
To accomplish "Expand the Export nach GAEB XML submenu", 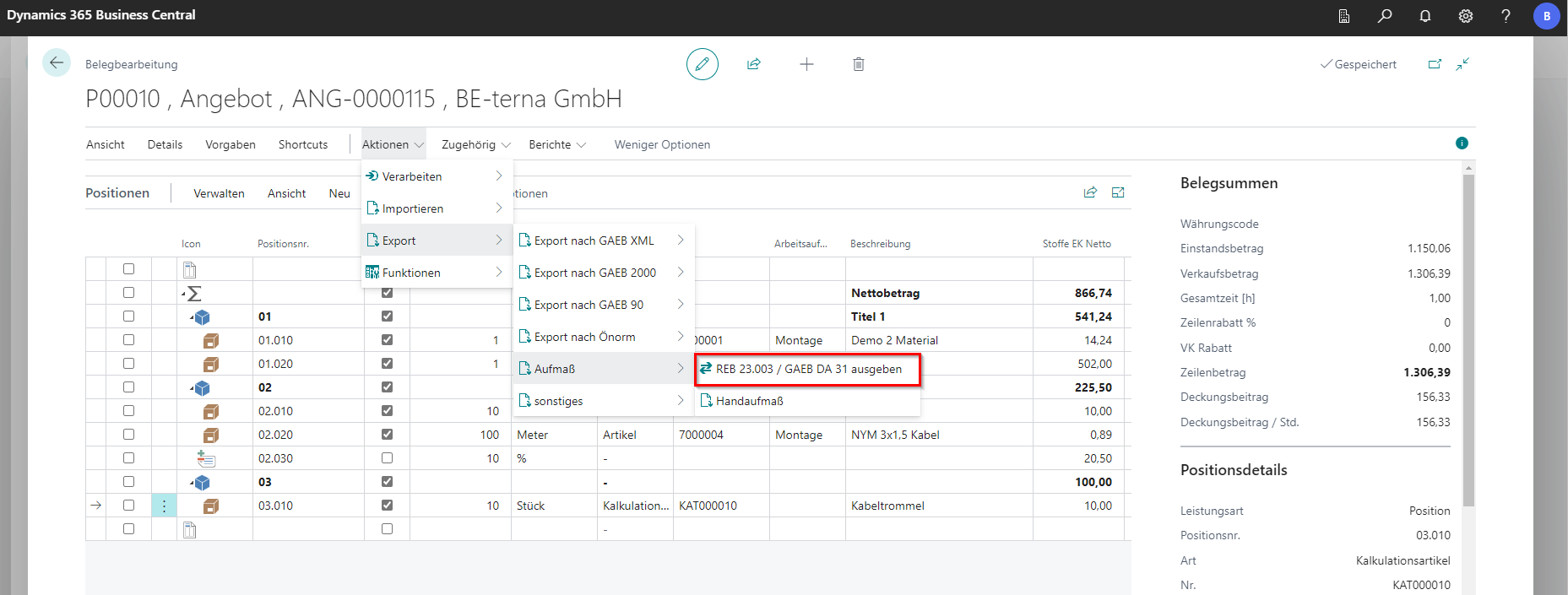I will [603, 241].
